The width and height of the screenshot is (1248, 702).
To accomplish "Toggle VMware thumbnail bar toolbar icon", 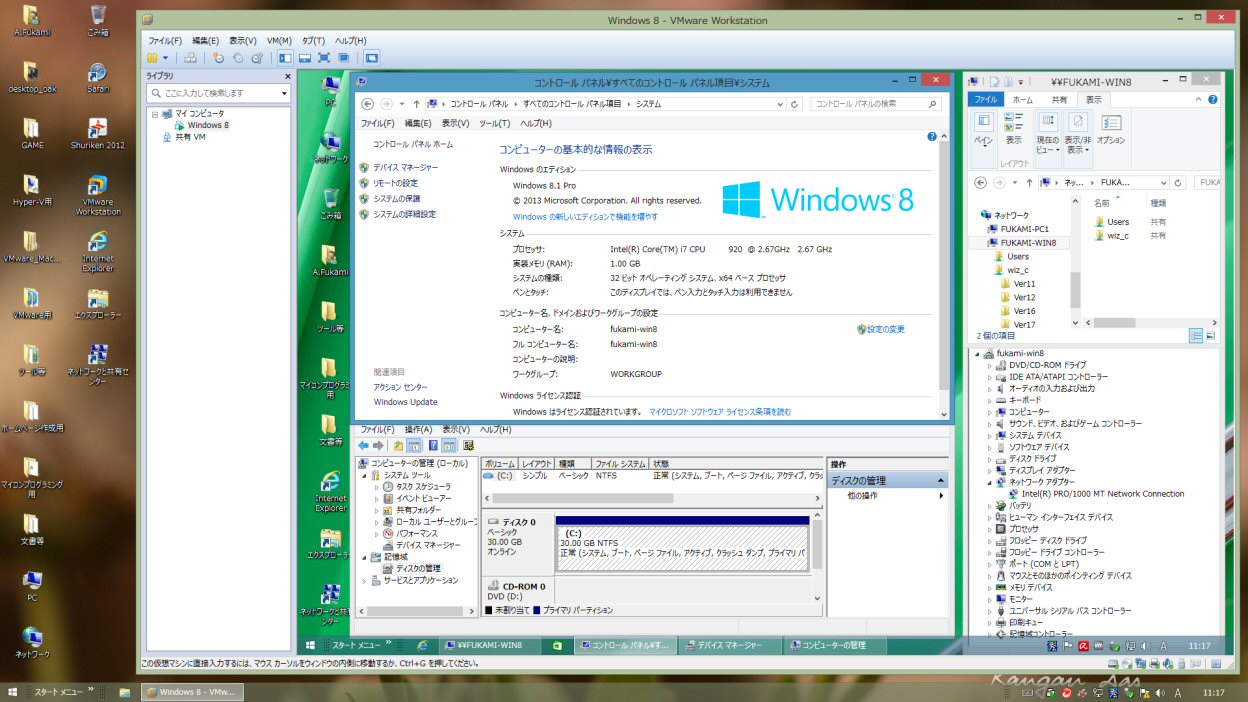I will point(304,58).
